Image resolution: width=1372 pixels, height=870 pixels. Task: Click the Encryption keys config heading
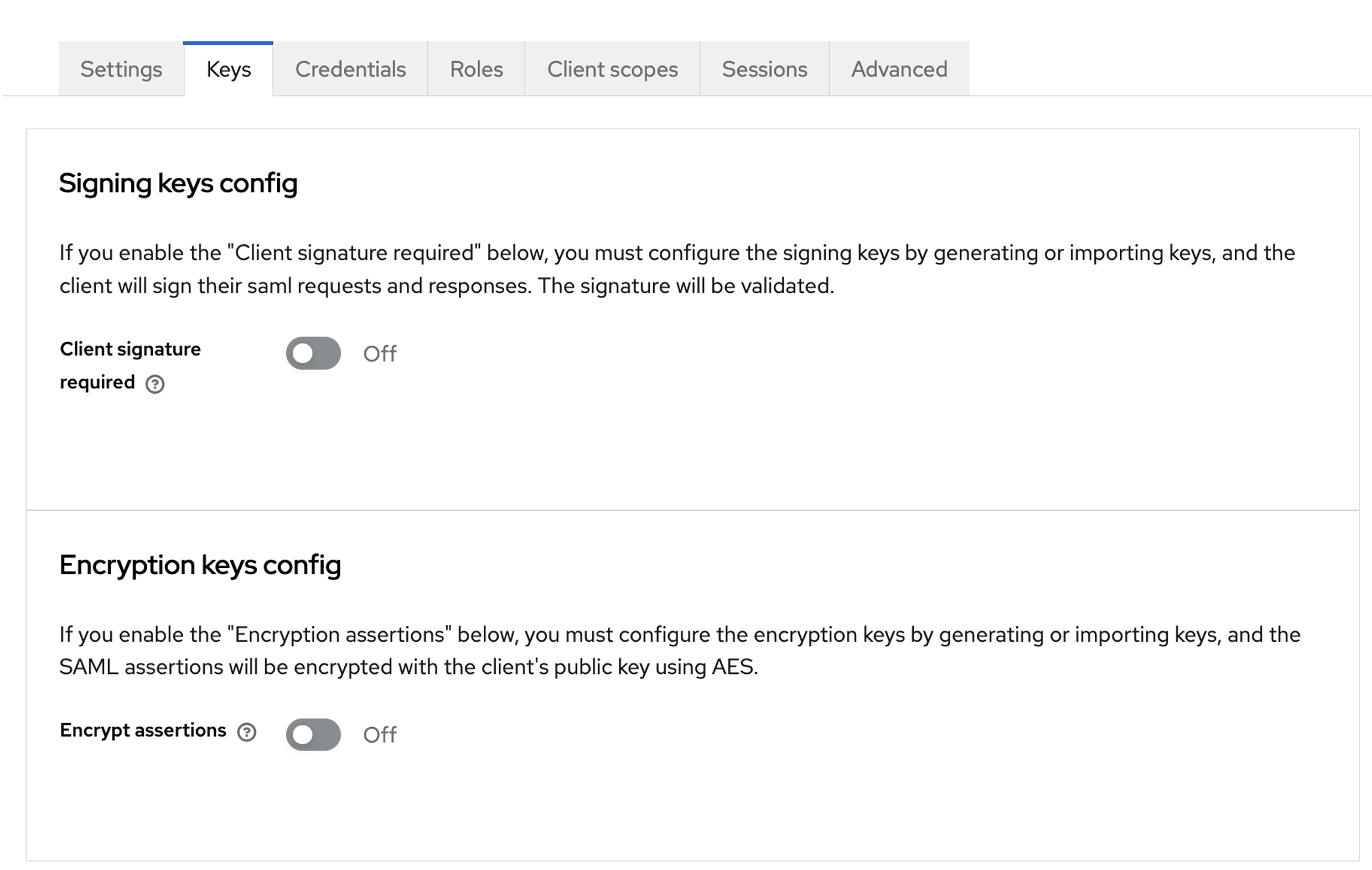(200, 565)
